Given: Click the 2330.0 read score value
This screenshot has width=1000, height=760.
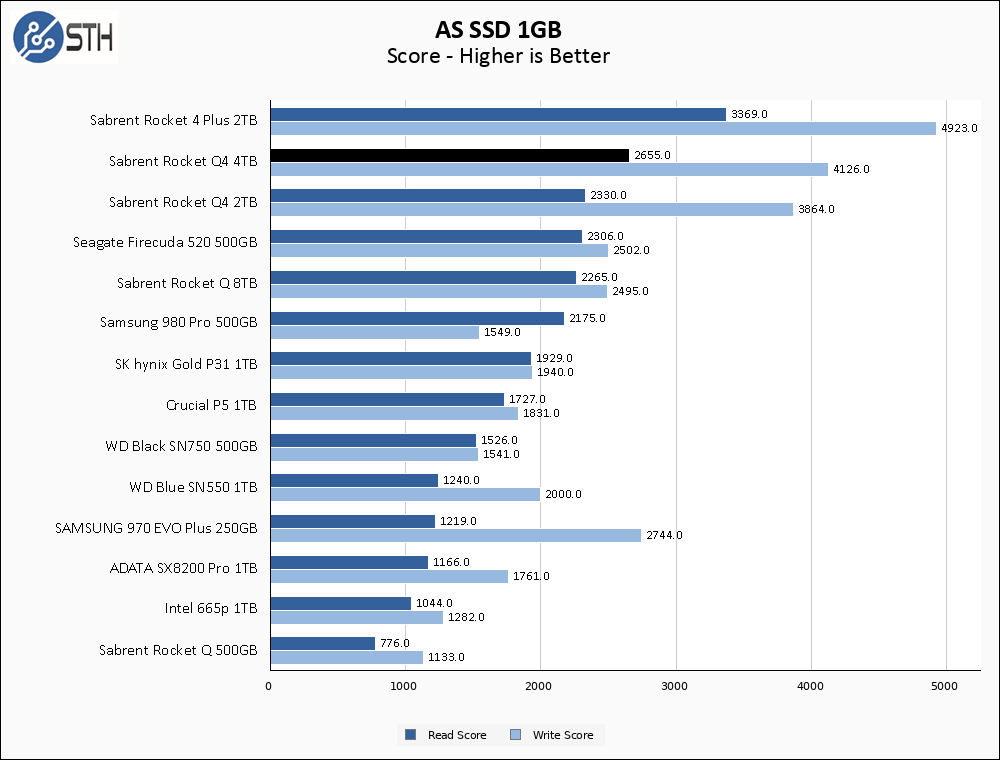Looking at the screenshot, I should click(608, 196).
